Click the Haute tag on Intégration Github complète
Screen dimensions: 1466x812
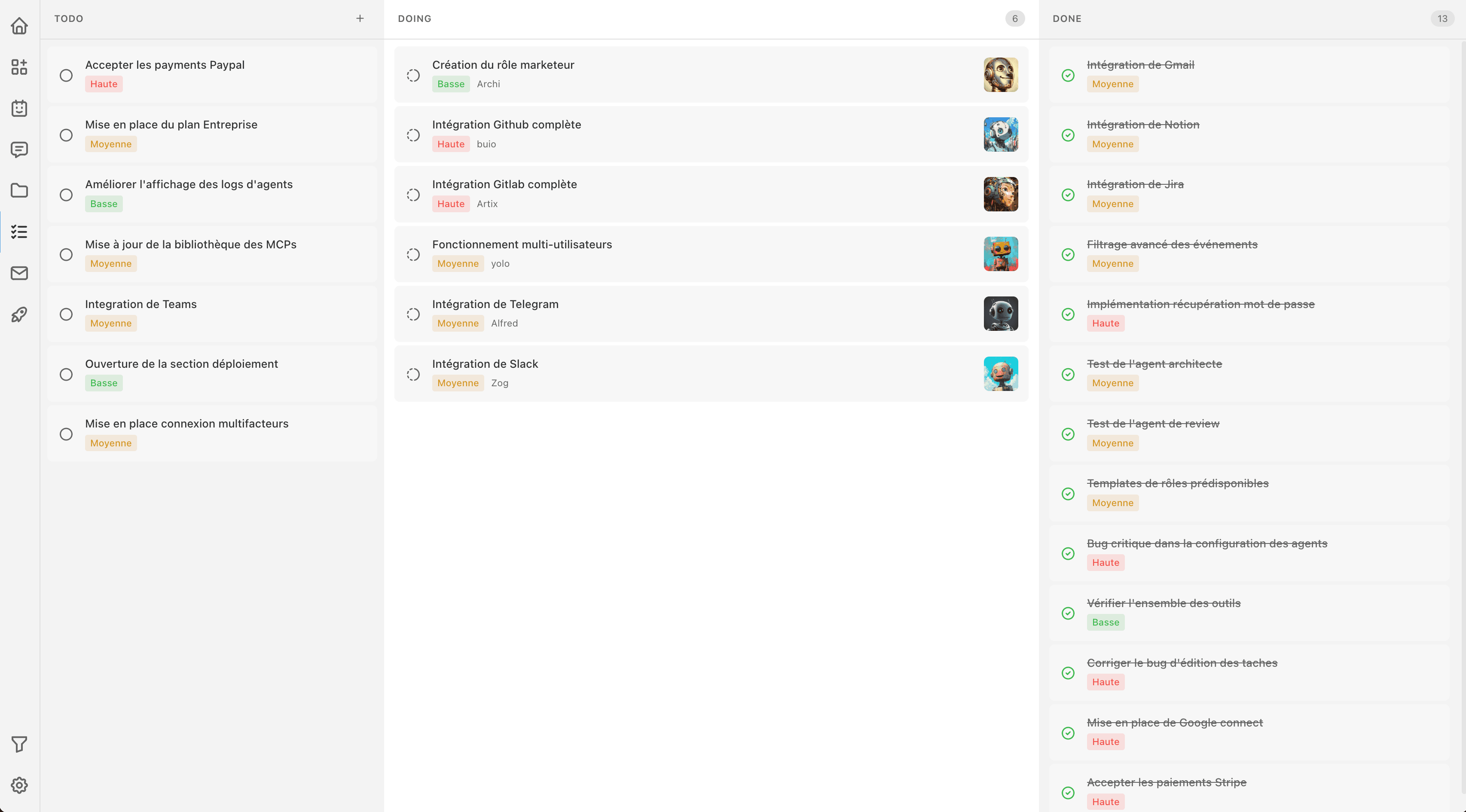[451, 144]
